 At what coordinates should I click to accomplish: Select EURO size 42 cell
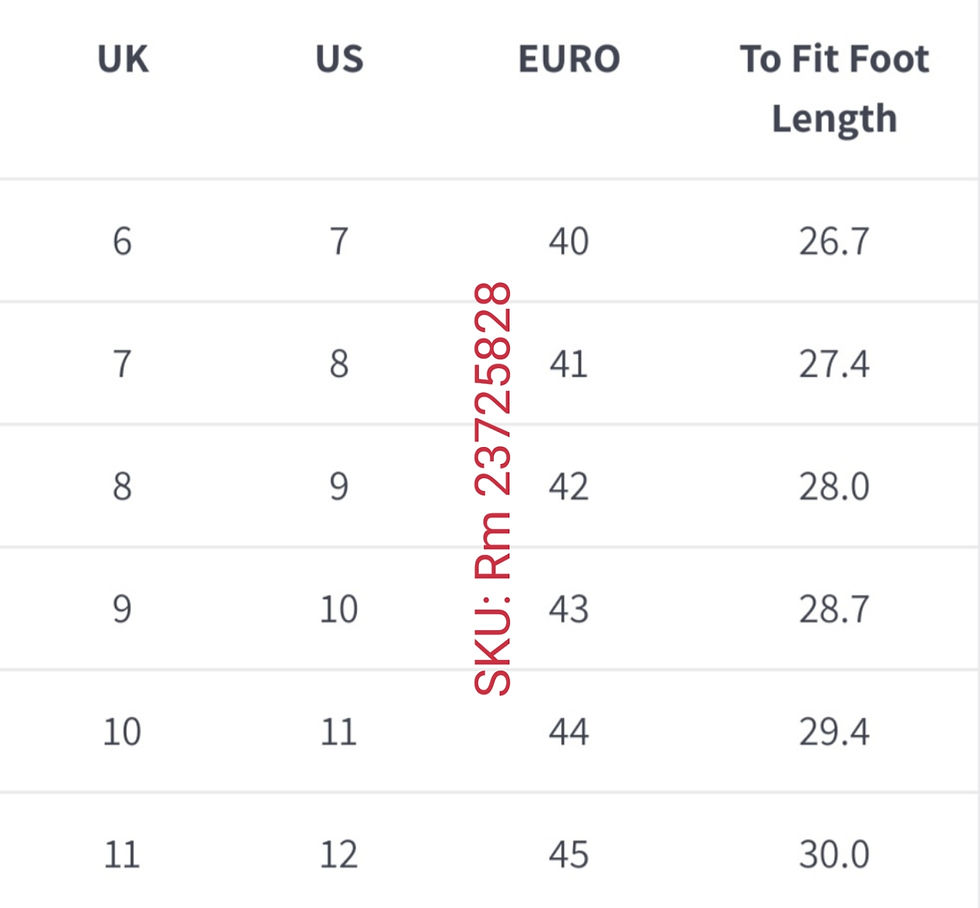coord(568,487)
